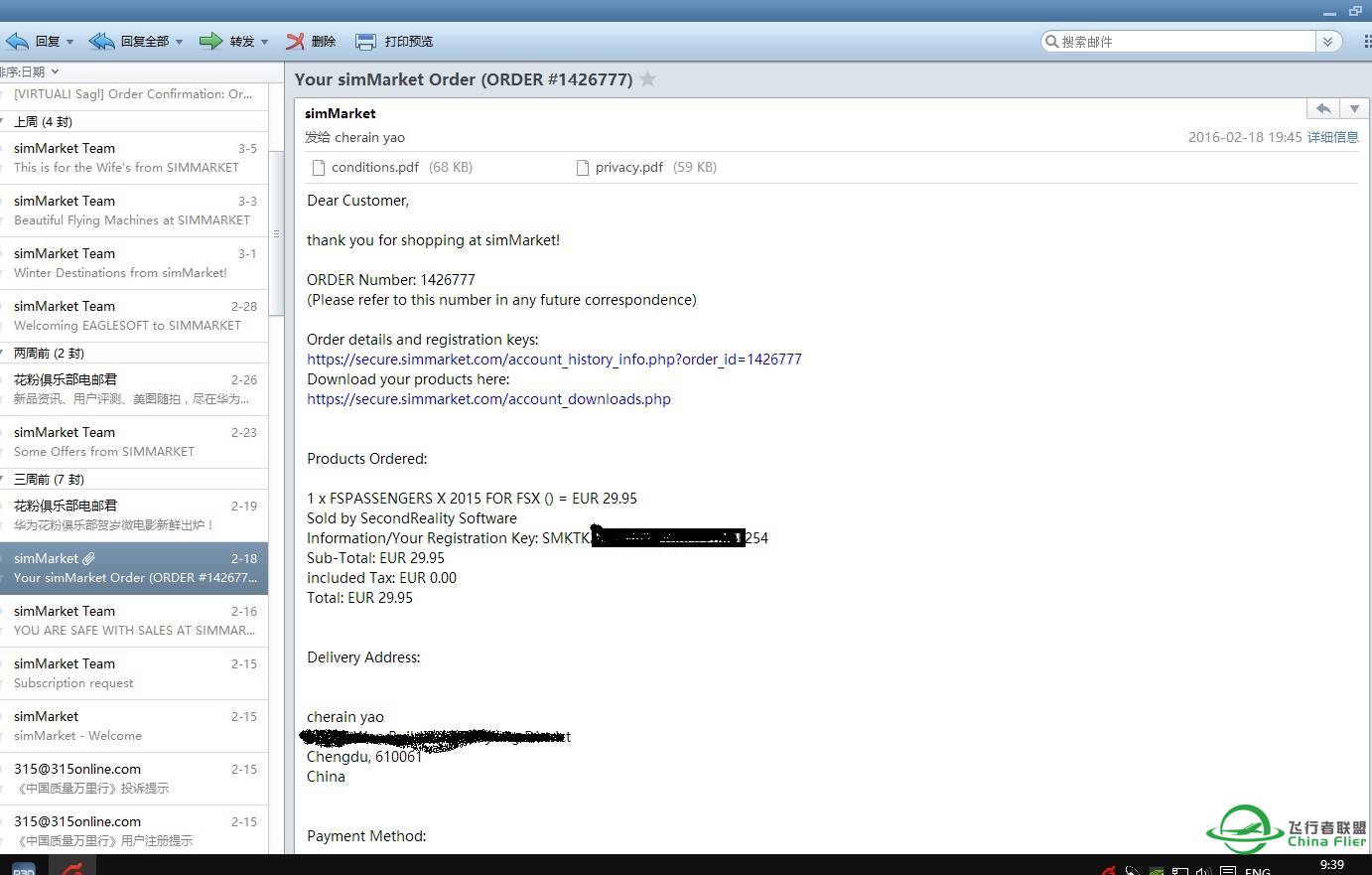This screenshot has width=1372, height=875.
Task: Expand the Reply (回复) options arrow
Action: click(69, 42)
